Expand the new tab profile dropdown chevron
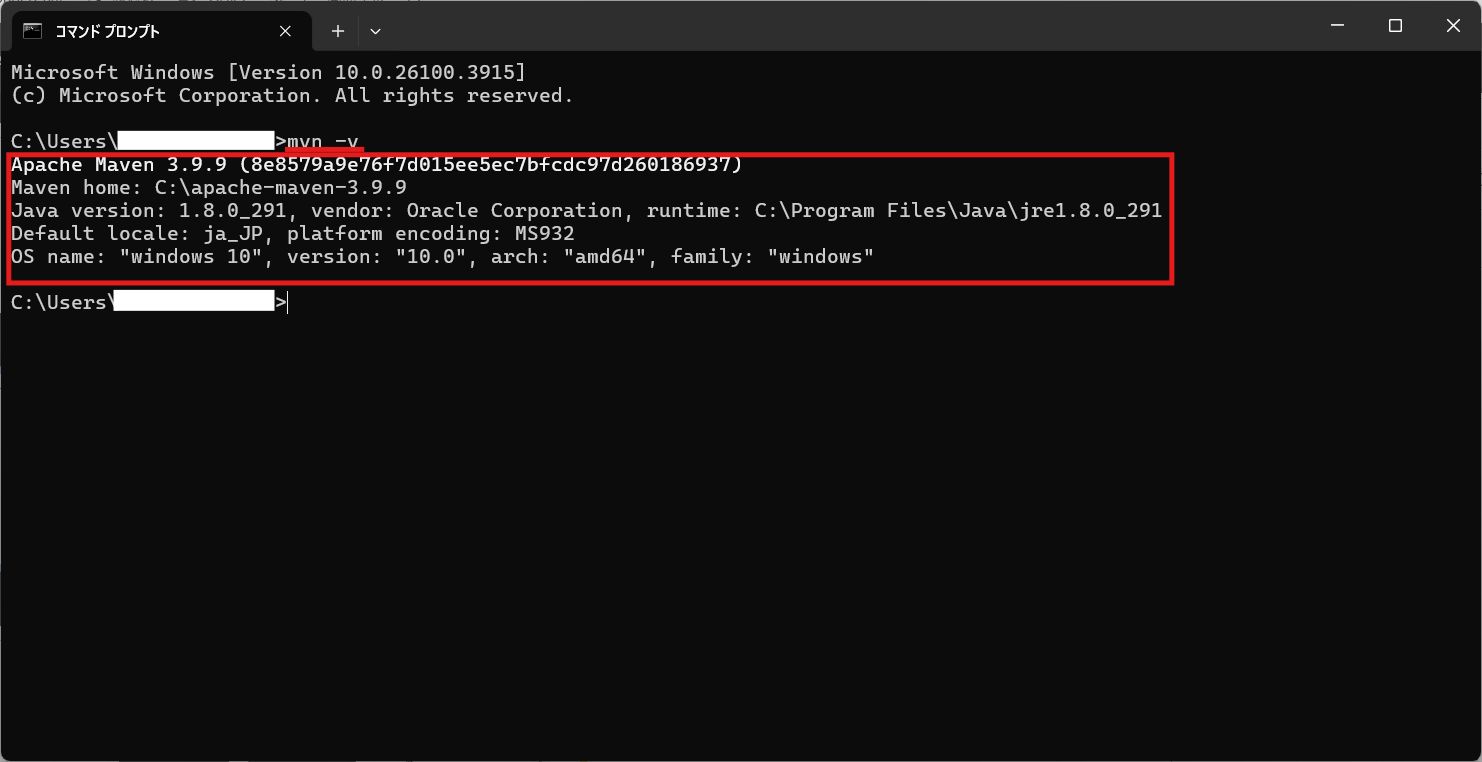Image resolution: width=1482 pixels, height=762 pixels. (x=375, y=31)
